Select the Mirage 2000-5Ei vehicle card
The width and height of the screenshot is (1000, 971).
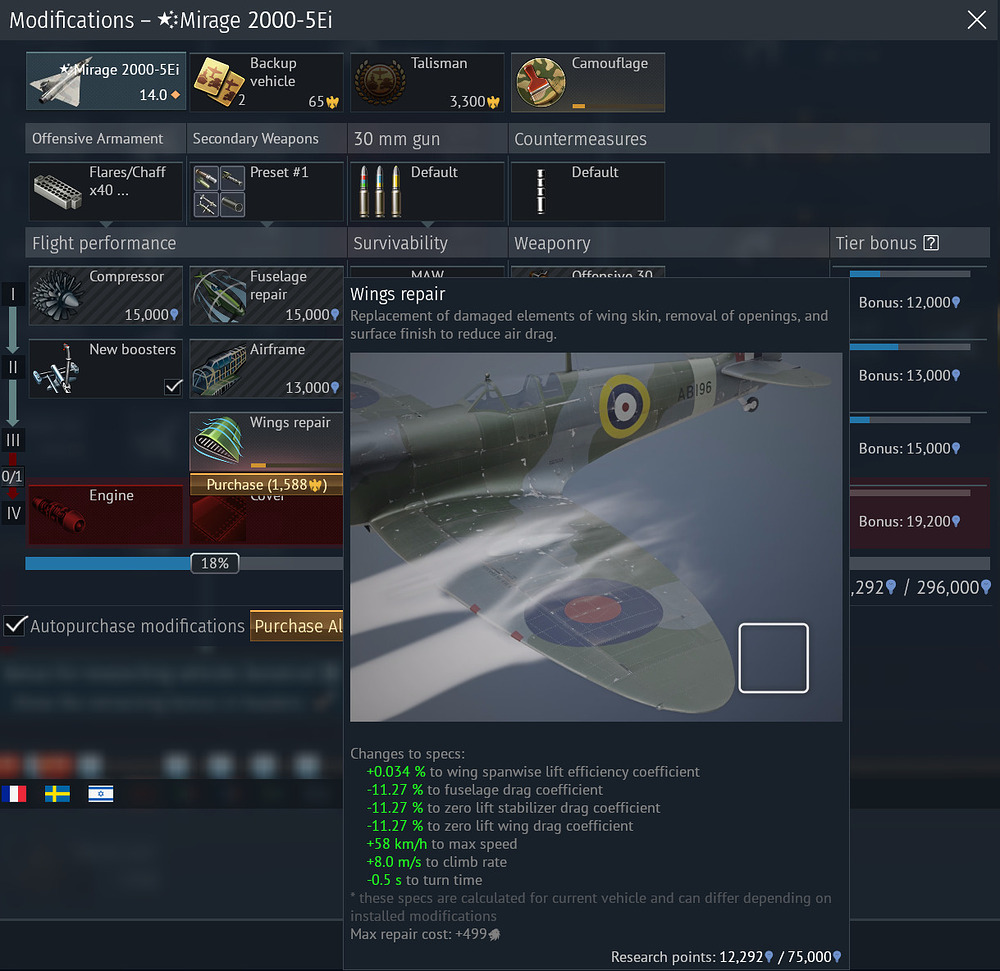pos(106,82)
